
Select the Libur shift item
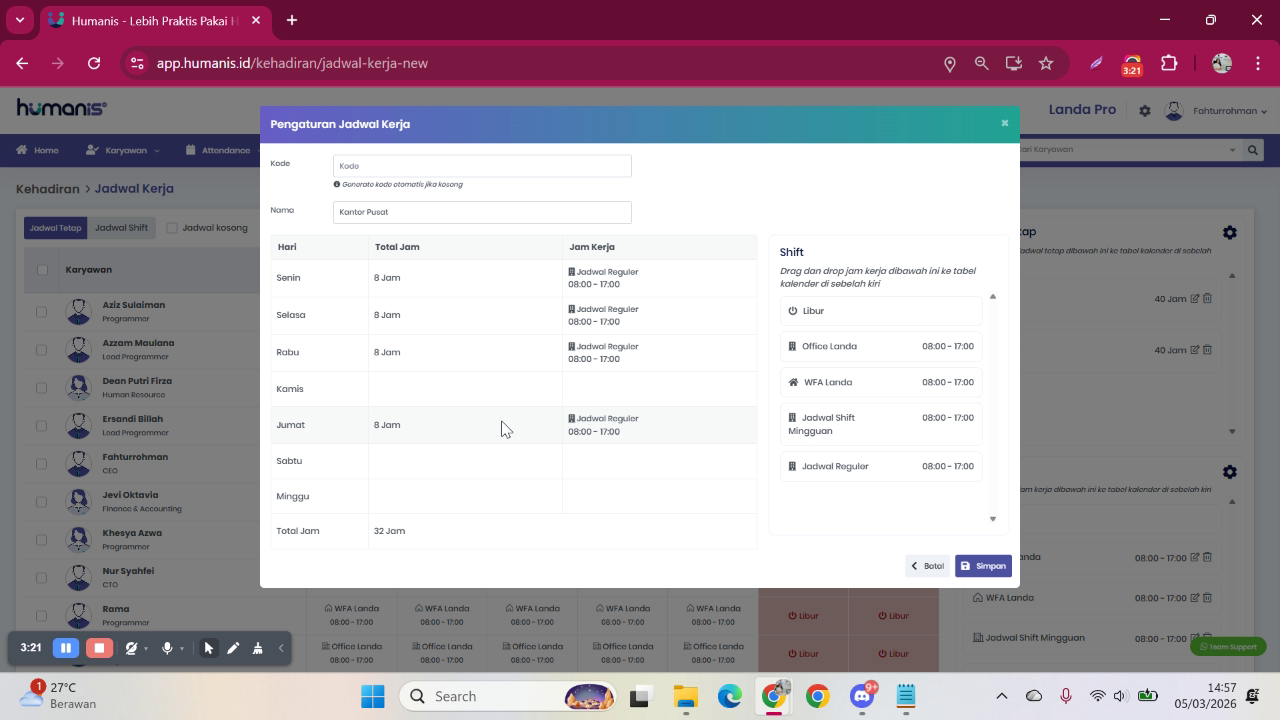(x=881, y=311)
